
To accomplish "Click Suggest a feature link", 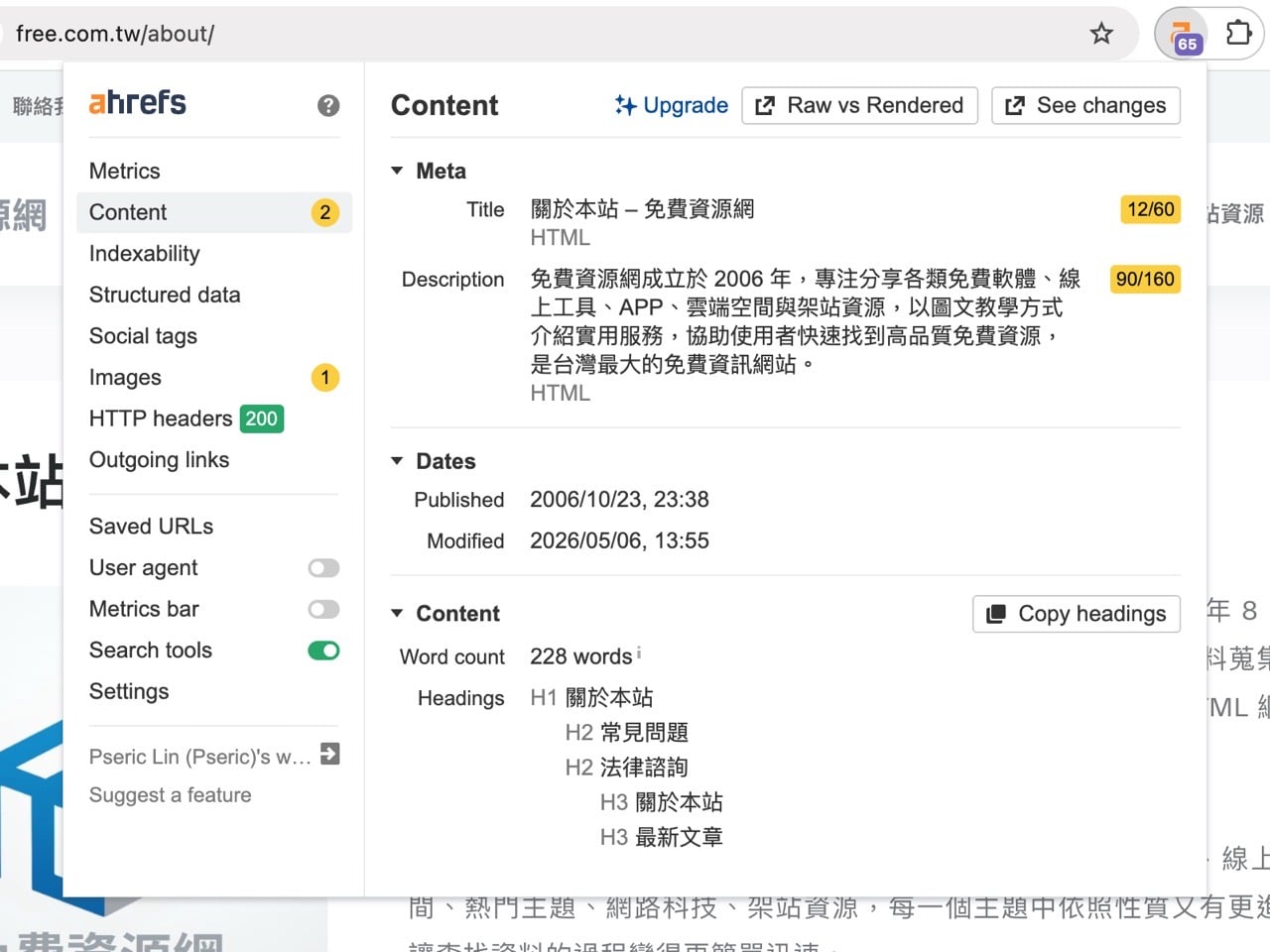I will click(170, 794).
